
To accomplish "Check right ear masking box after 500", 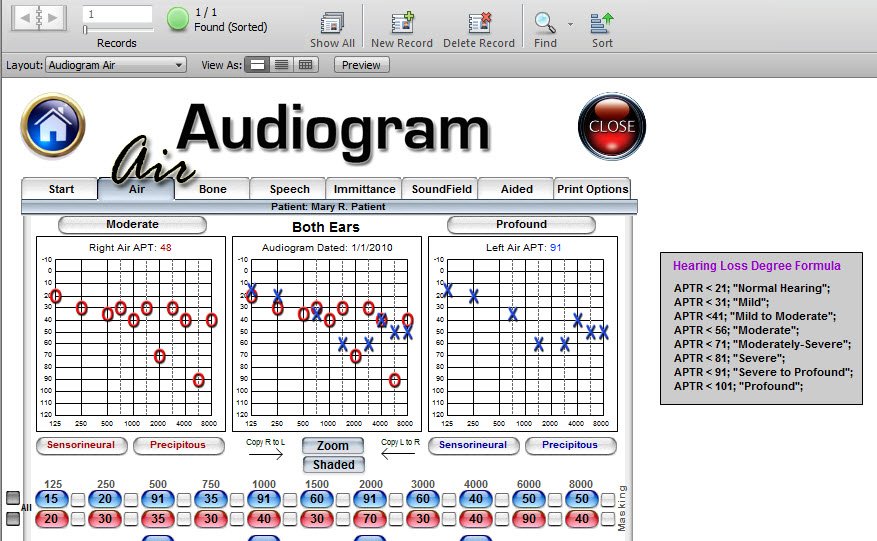I will [x=183, y=519].
